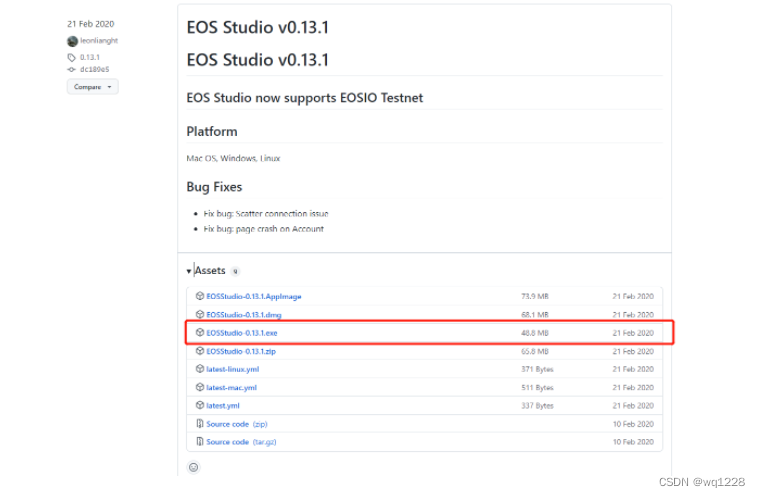Screen dimensions: 760x497
Task: Click package icon next to EOSStudio zip asset
Action: (200, 351)
